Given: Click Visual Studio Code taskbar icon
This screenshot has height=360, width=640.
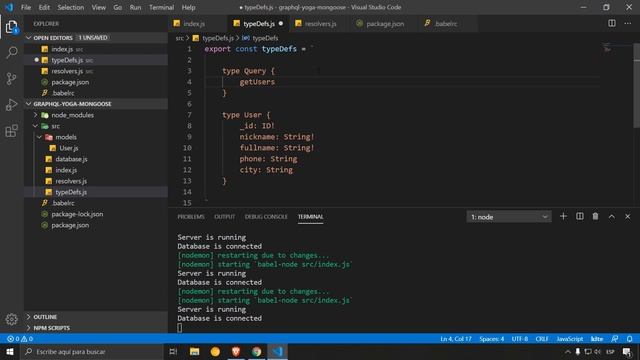Looking at the screenshot, I should (278, 351).
